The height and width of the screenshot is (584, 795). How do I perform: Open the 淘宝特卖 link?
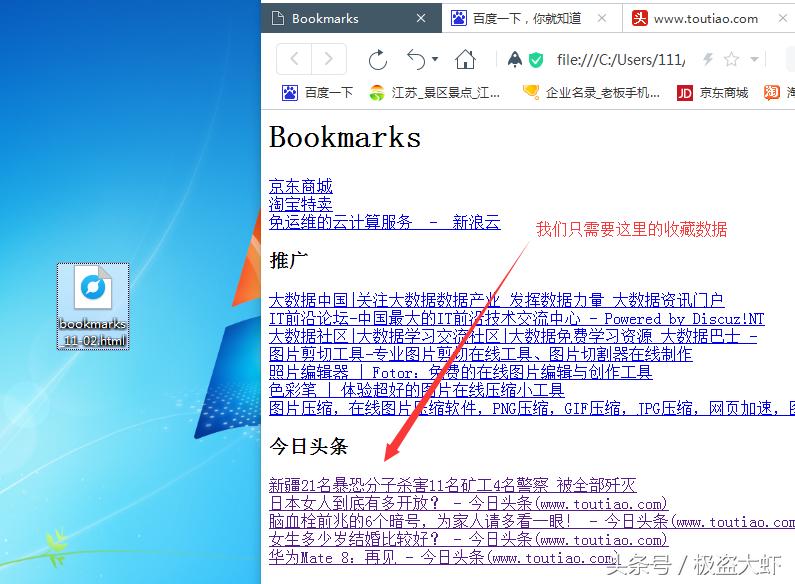[301, 204]
